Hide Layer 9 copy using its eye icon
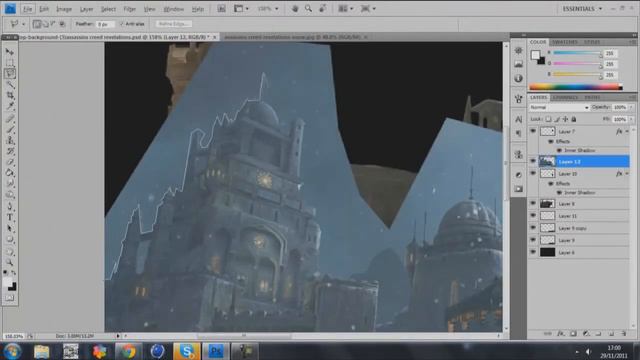 click(533, 228)
